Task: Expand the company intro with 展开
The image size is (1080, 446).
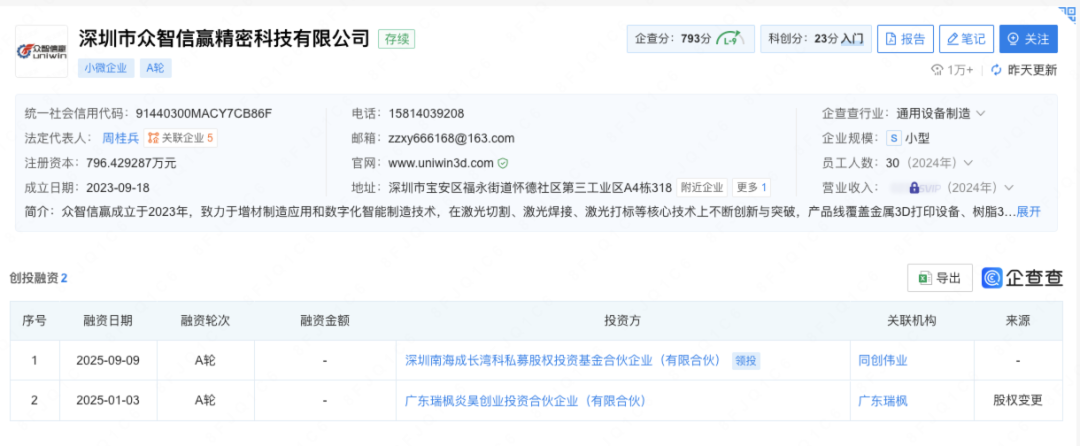Action: pos(1029,211)
